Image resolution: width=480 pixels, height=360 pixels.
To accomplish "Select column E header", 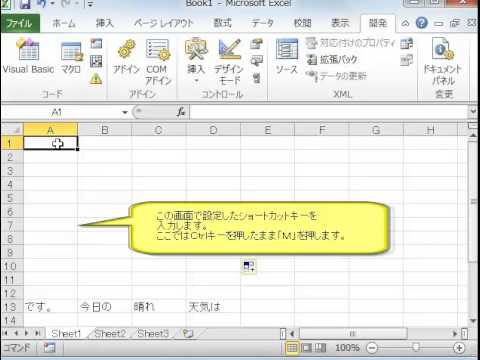I will (268, 130).
